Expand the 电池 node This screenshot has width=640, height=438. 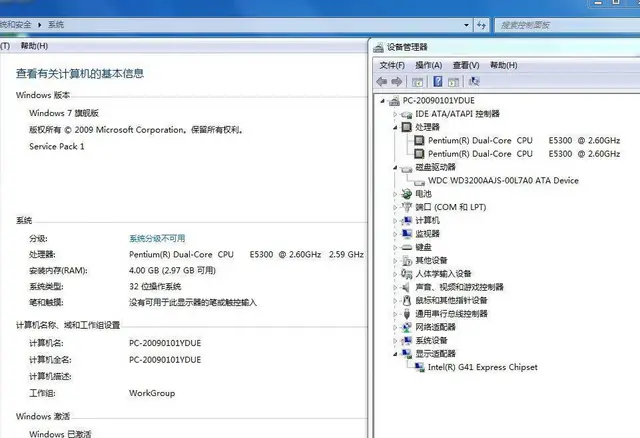tap(395, 194)
